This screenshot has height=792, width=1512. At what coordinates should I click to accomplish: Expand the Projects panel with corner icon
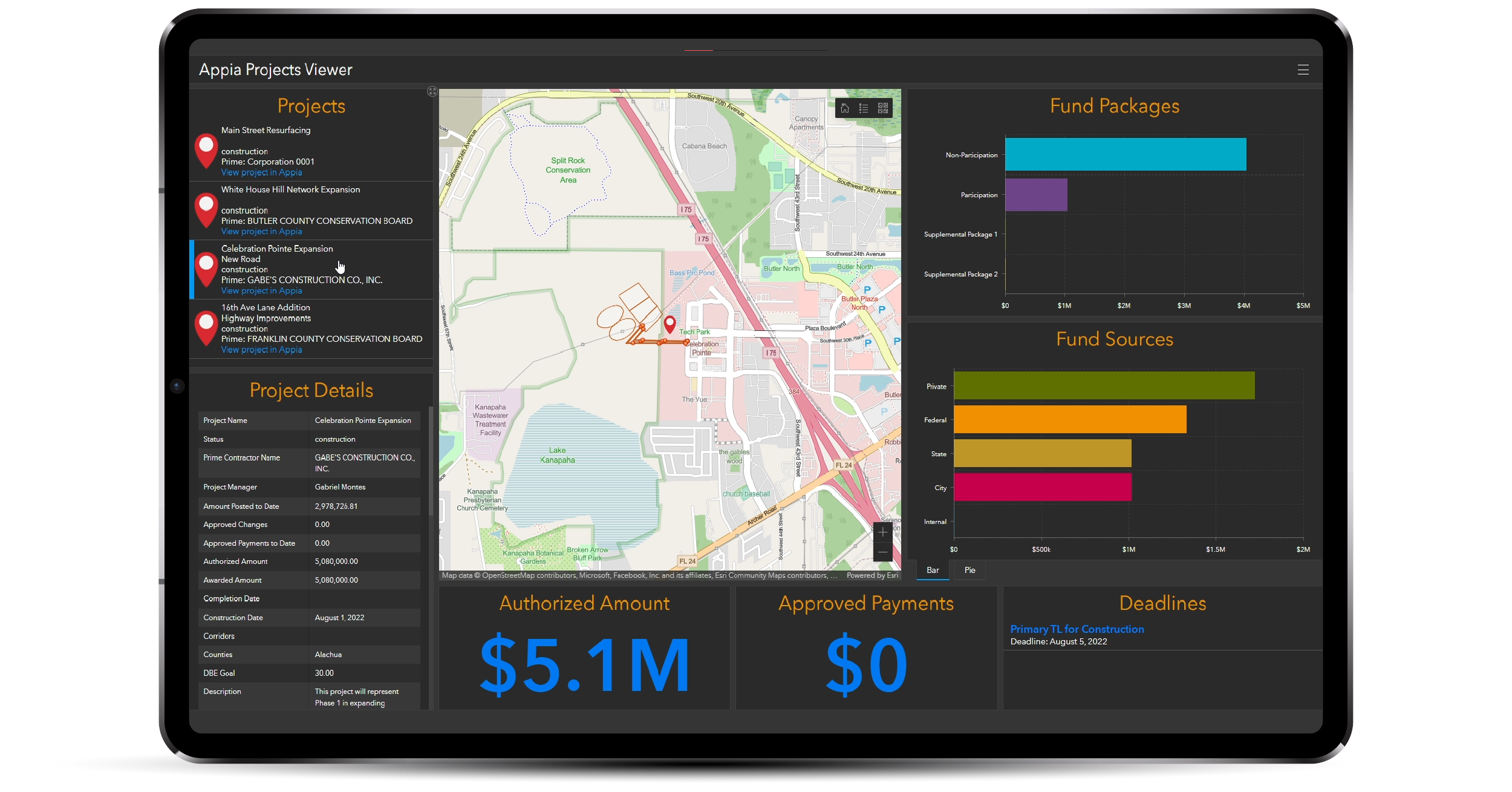pyautogui.click(x=432, y=91)
